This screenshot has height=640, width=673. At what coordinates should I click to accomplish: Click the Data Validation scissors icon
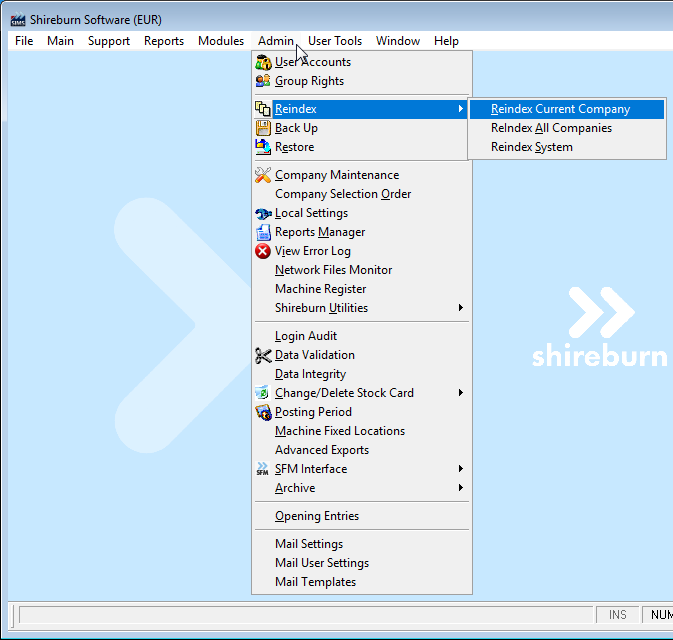(x=263, y=355)
